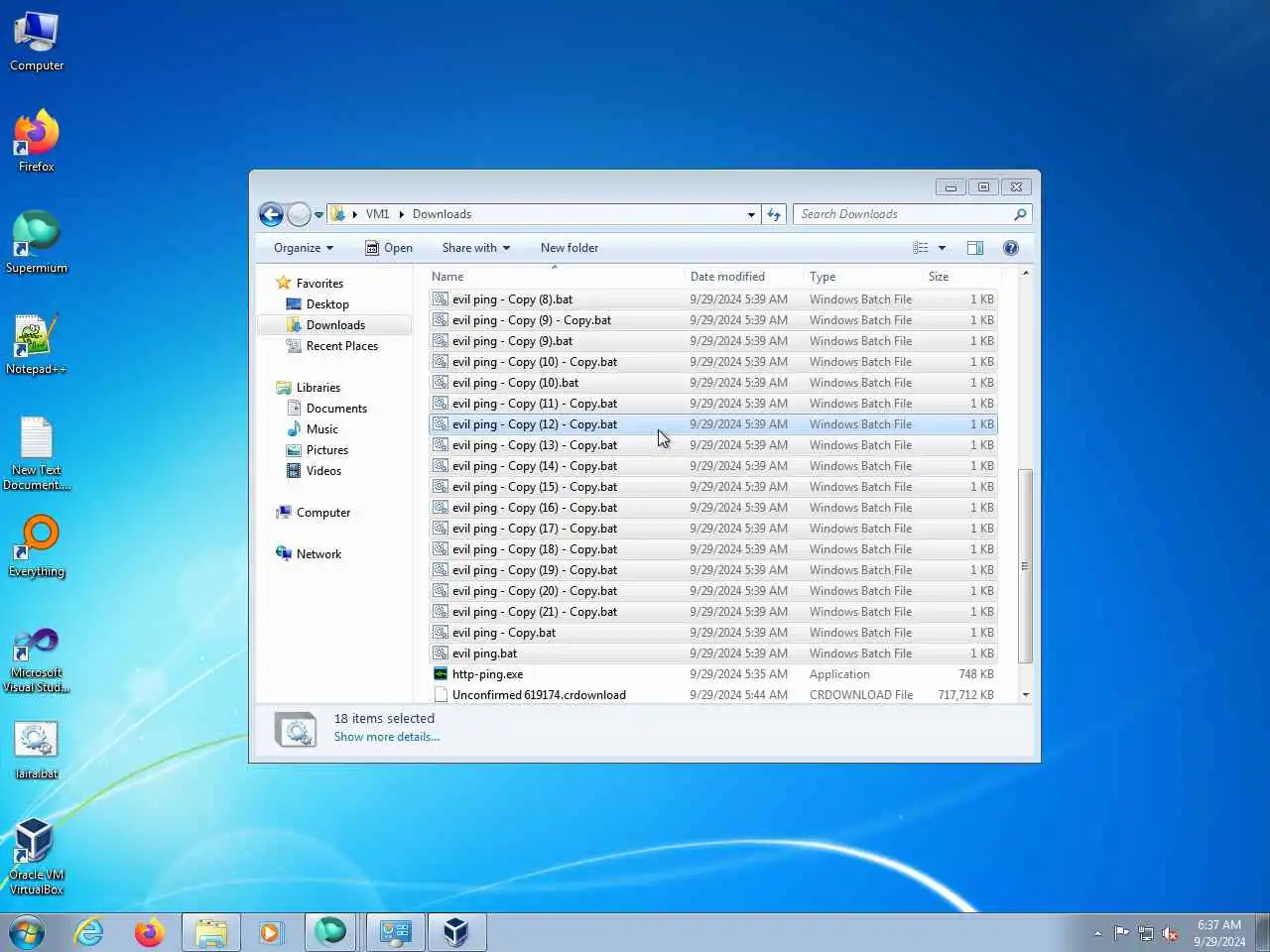Expand the breadcrumb arrow after VM1
Screen dimensions: 1270x952
pos(402,214)
